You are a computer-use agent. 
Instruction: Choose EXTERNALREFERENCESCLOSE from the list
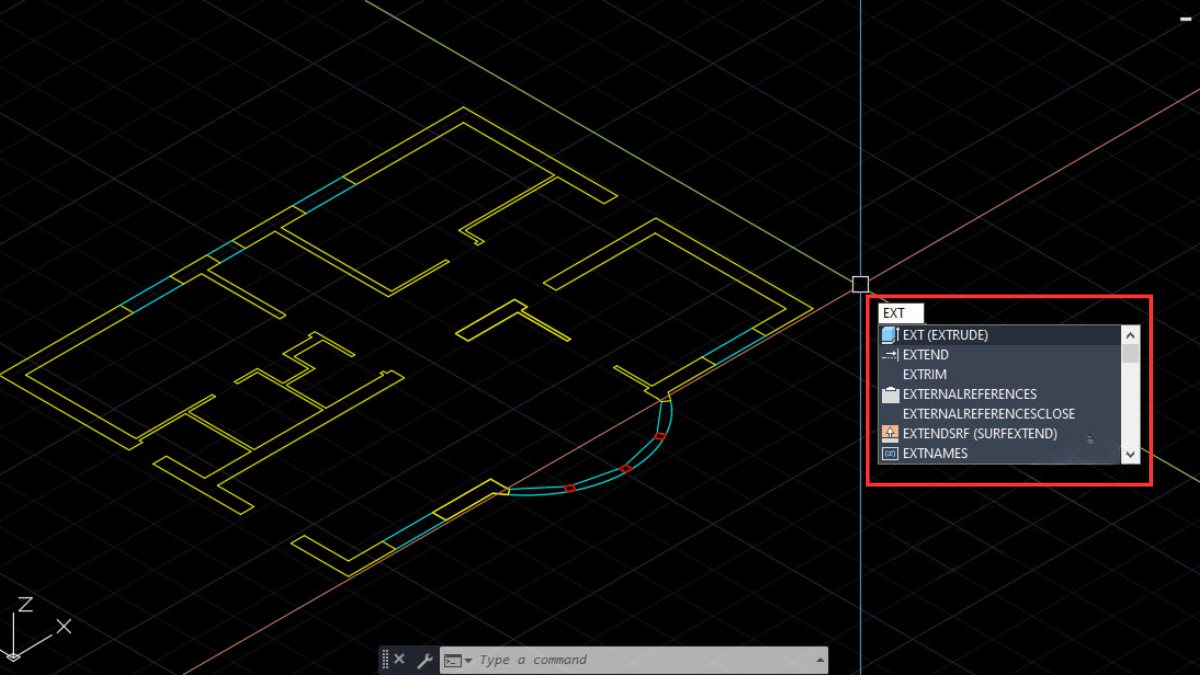(x=1000, y=414)
